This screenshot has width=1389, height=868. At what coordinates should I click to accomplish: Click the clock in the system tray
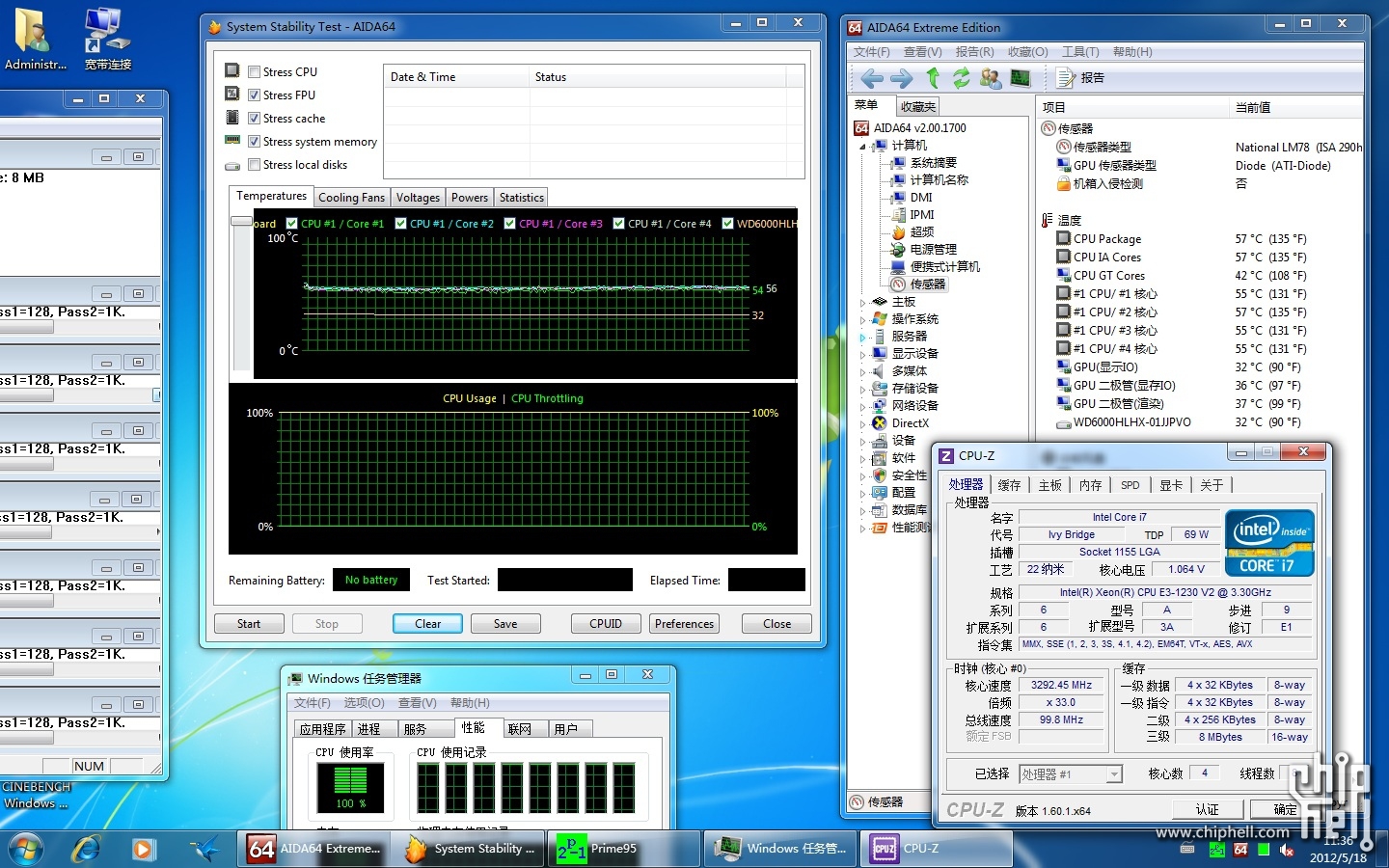click(x=1338, y=849)
